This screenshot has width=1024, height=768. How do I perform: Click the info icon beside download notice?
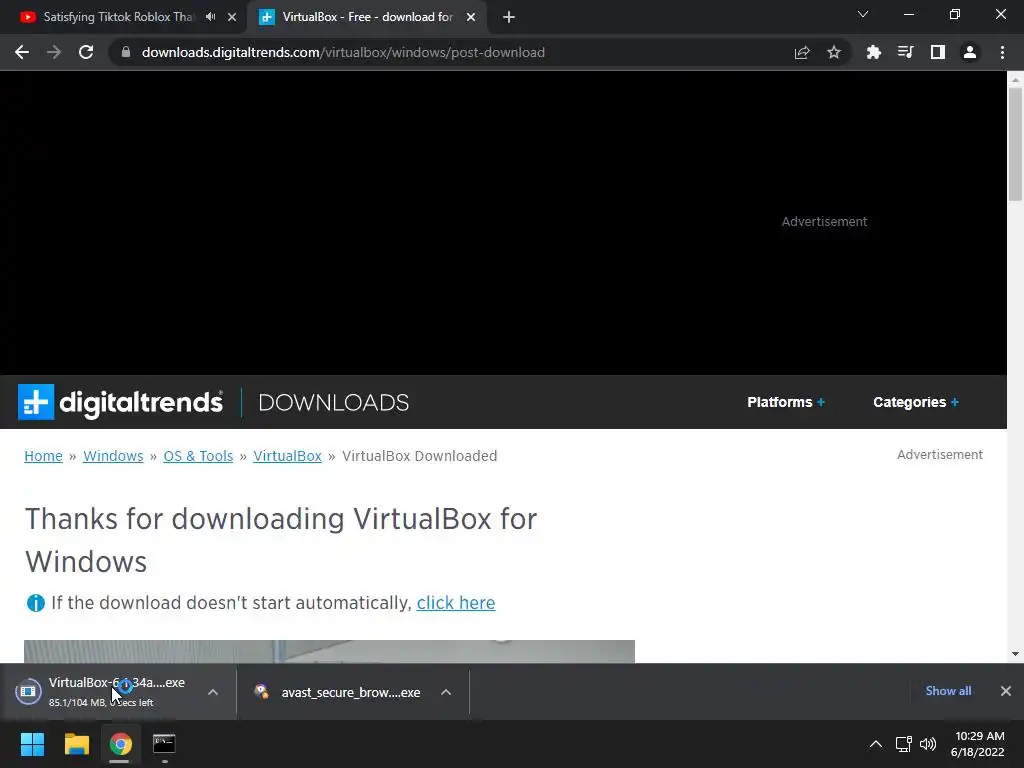pos(35,603)
